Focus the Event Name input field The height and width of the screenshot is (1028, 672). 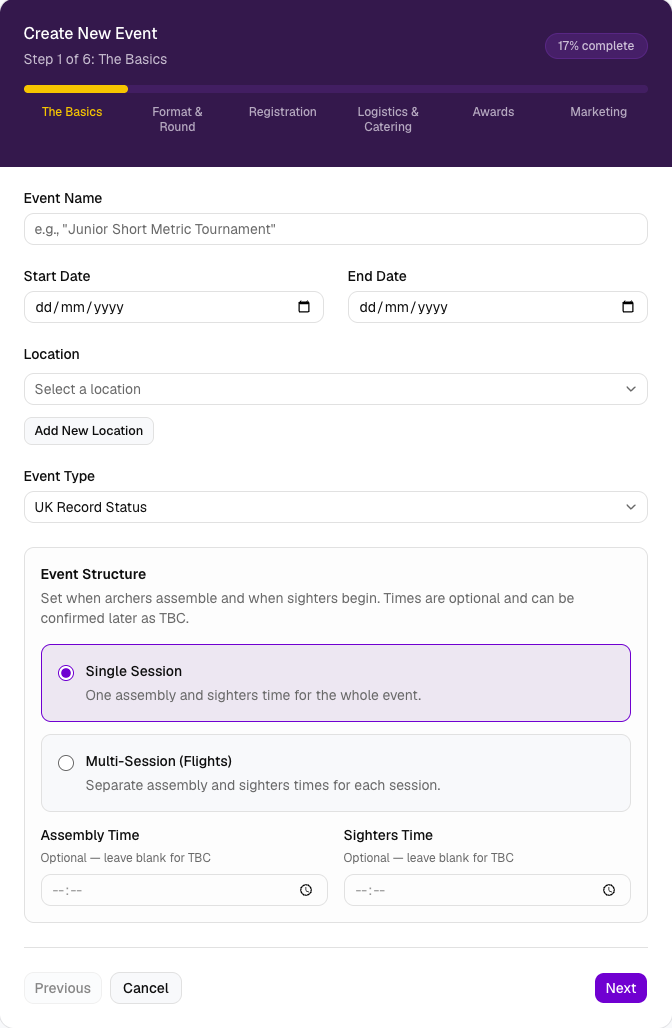pyautogui.click(x=336, y=229)
